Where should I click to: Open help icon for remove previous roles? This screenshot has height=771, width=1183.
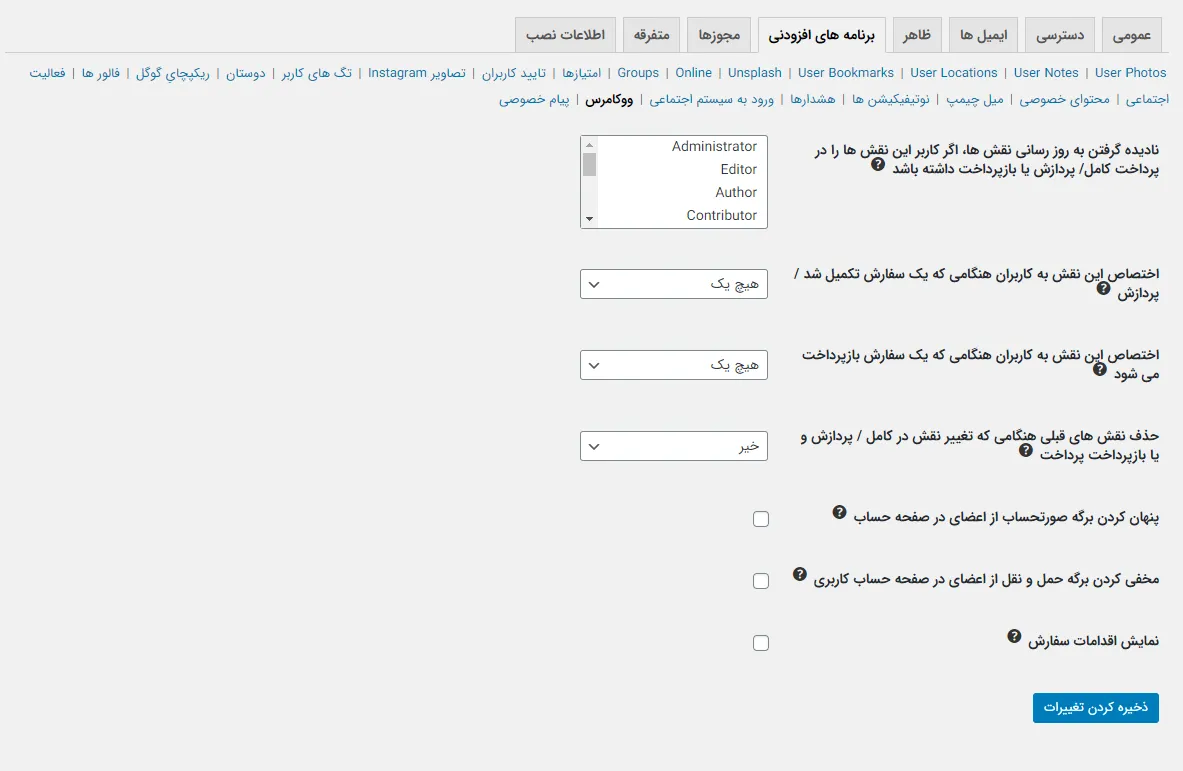[1025, 450]
